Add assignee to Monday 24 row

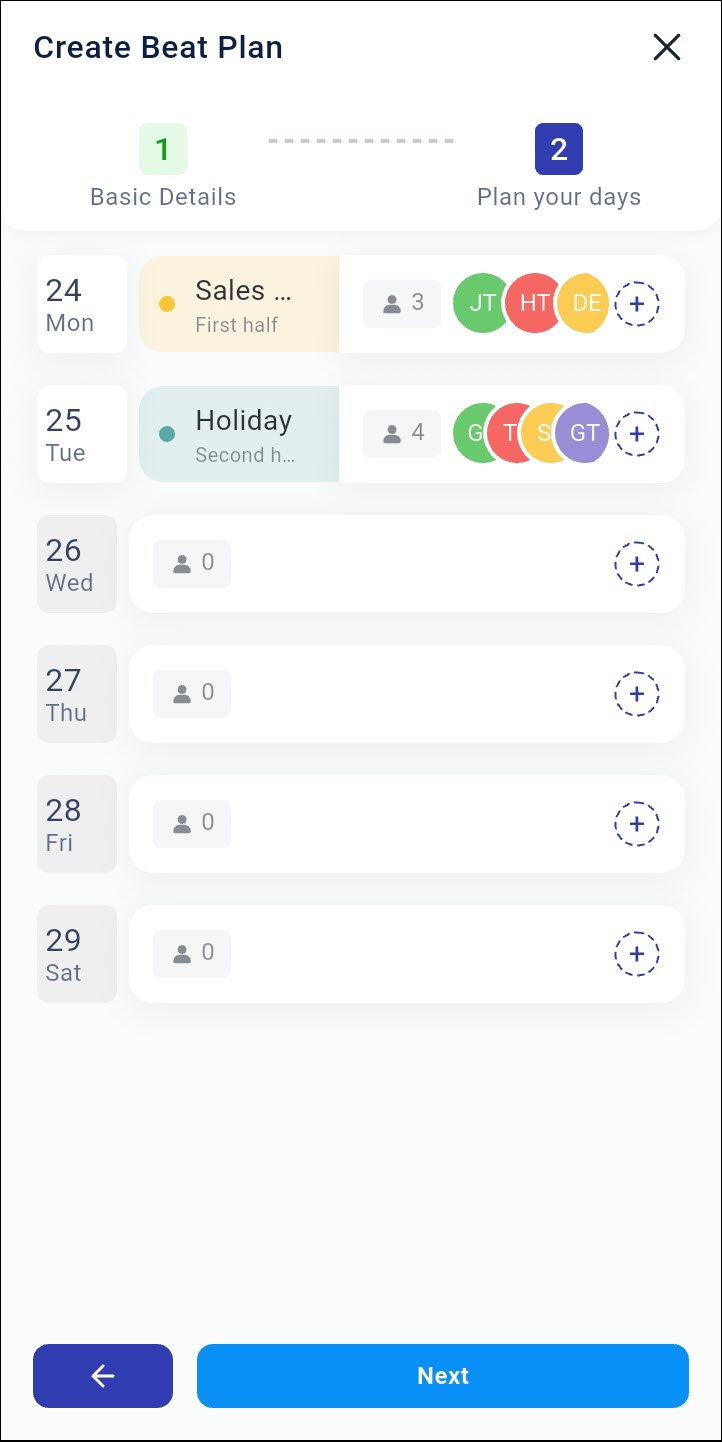(x=636, y=303)
